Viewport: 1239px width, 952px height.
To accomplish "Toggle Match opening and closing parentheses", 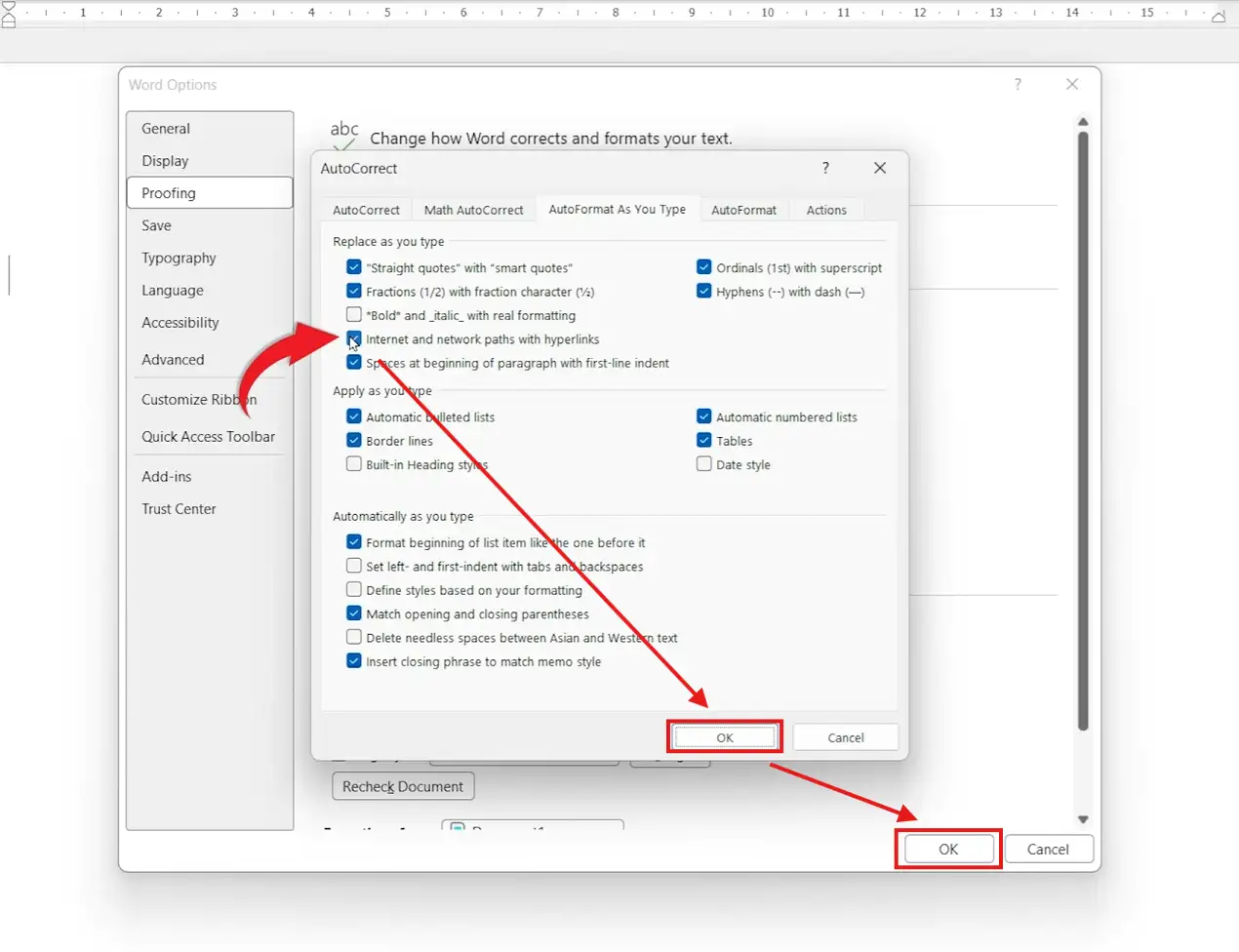I will 354,613.
